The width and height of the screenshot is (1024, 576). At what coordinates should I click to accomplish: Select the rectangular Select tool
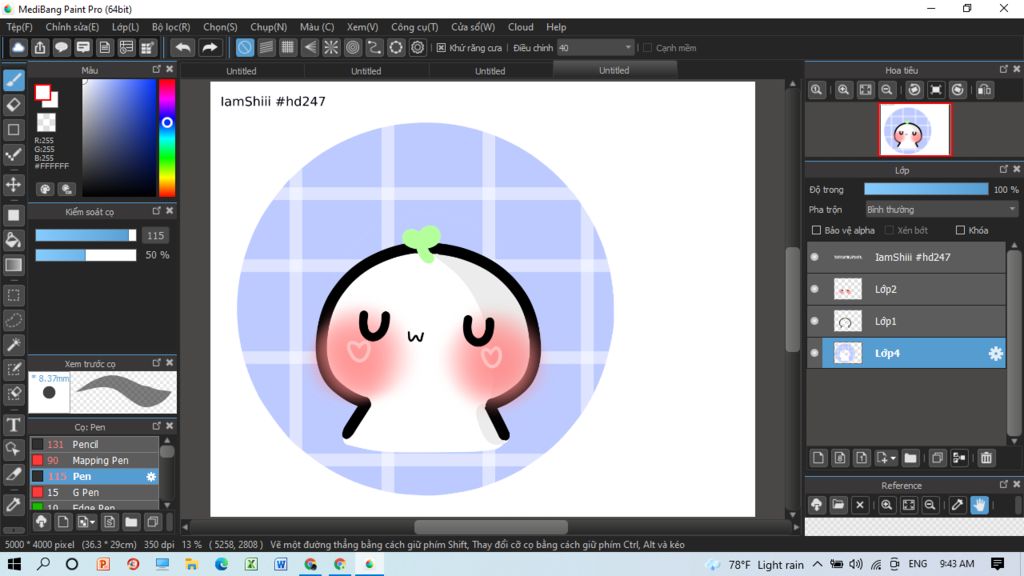click(14, 295)
